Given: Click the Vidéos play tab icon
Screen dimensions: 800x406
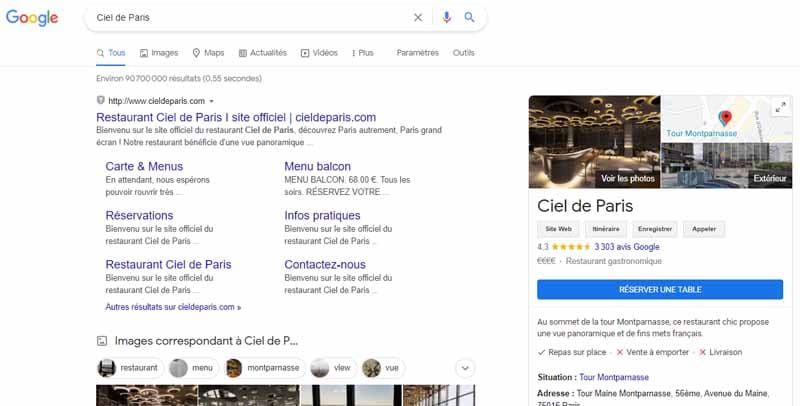Looking at the screenshot, I should (305, 53).
